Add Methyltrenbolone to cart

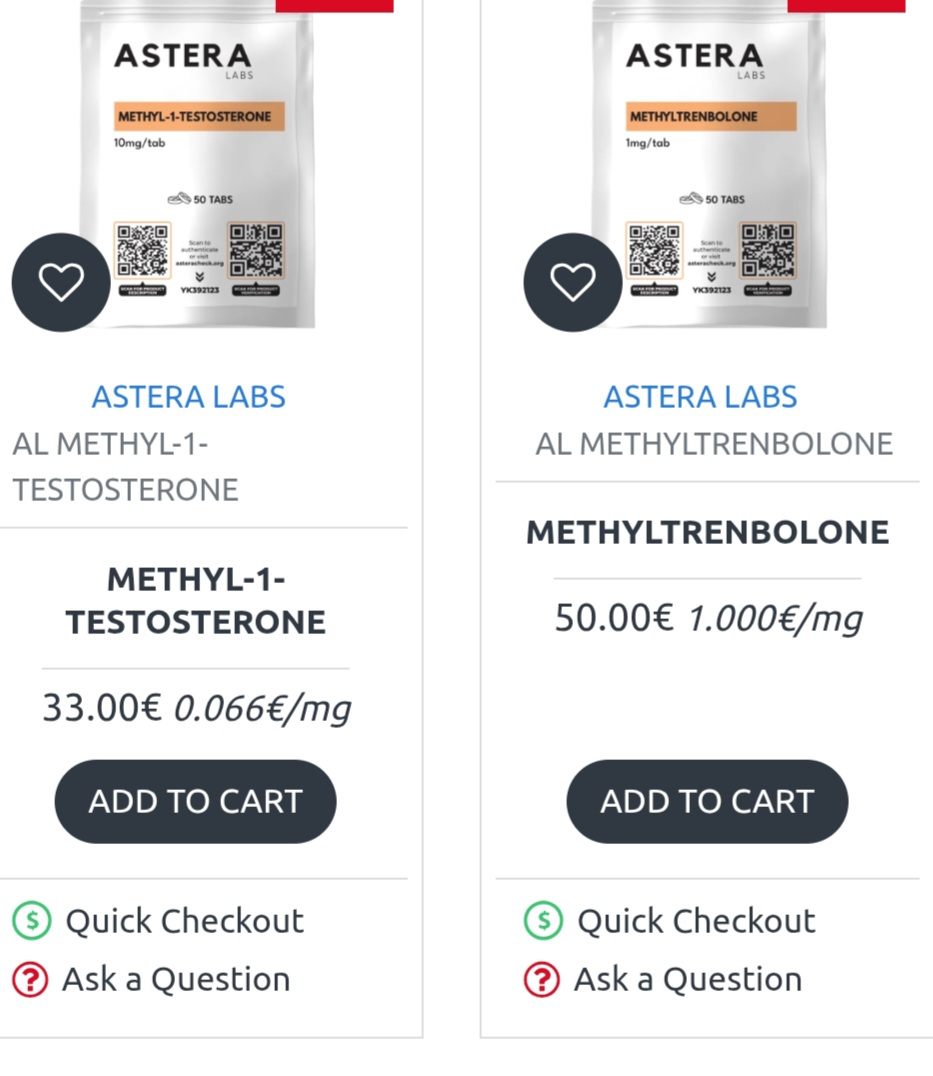[707, 801]
